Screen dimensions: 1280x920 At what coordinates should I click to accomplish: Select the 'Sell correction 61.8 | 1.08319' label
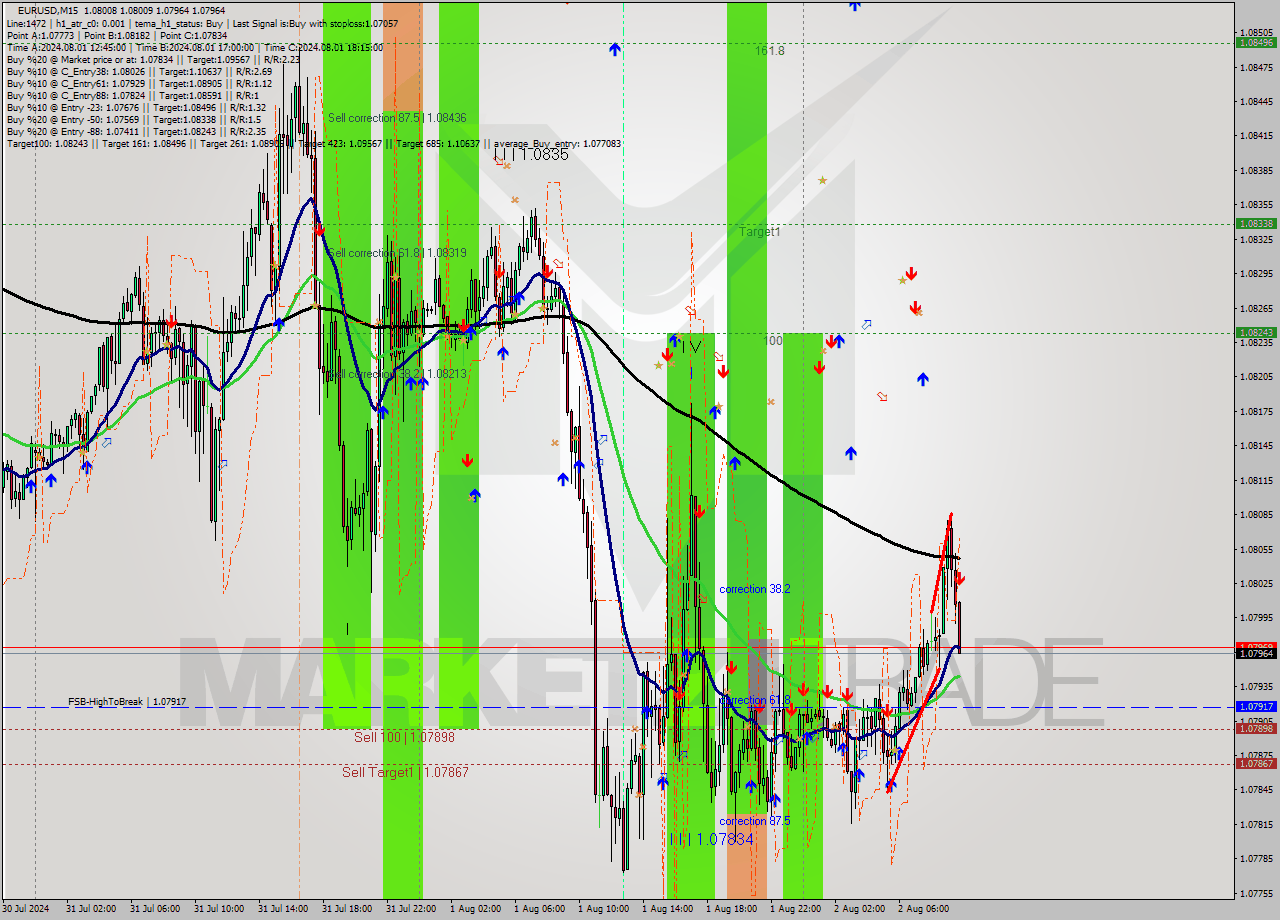pos(397,253)
